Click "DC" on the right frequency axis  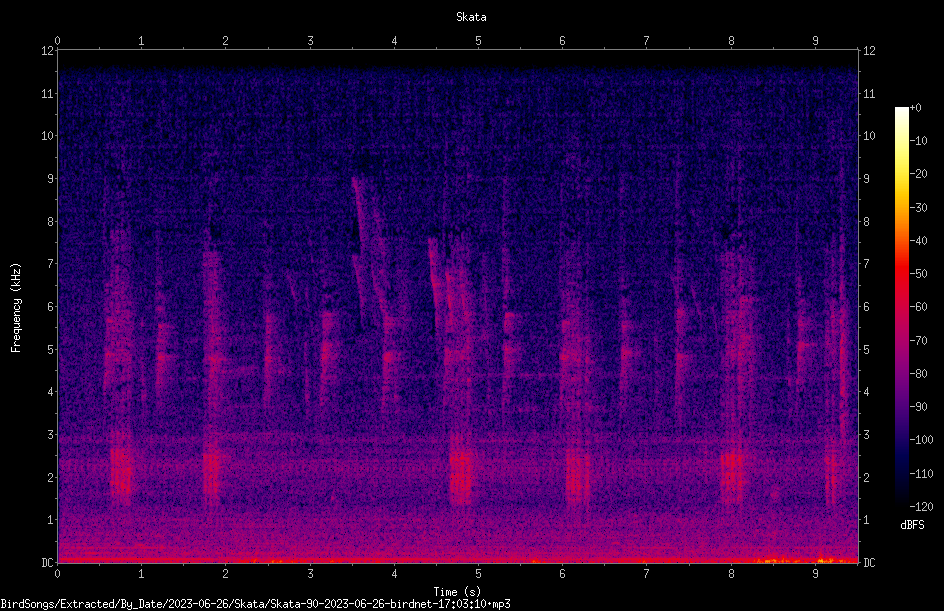(869, 563)
